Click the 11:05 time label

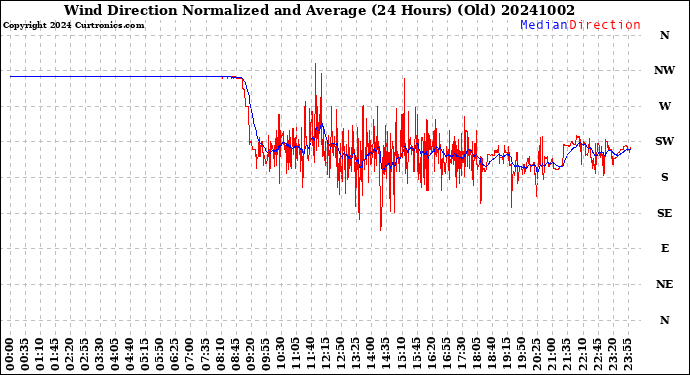pyautogui.click(x=296, y=354)
